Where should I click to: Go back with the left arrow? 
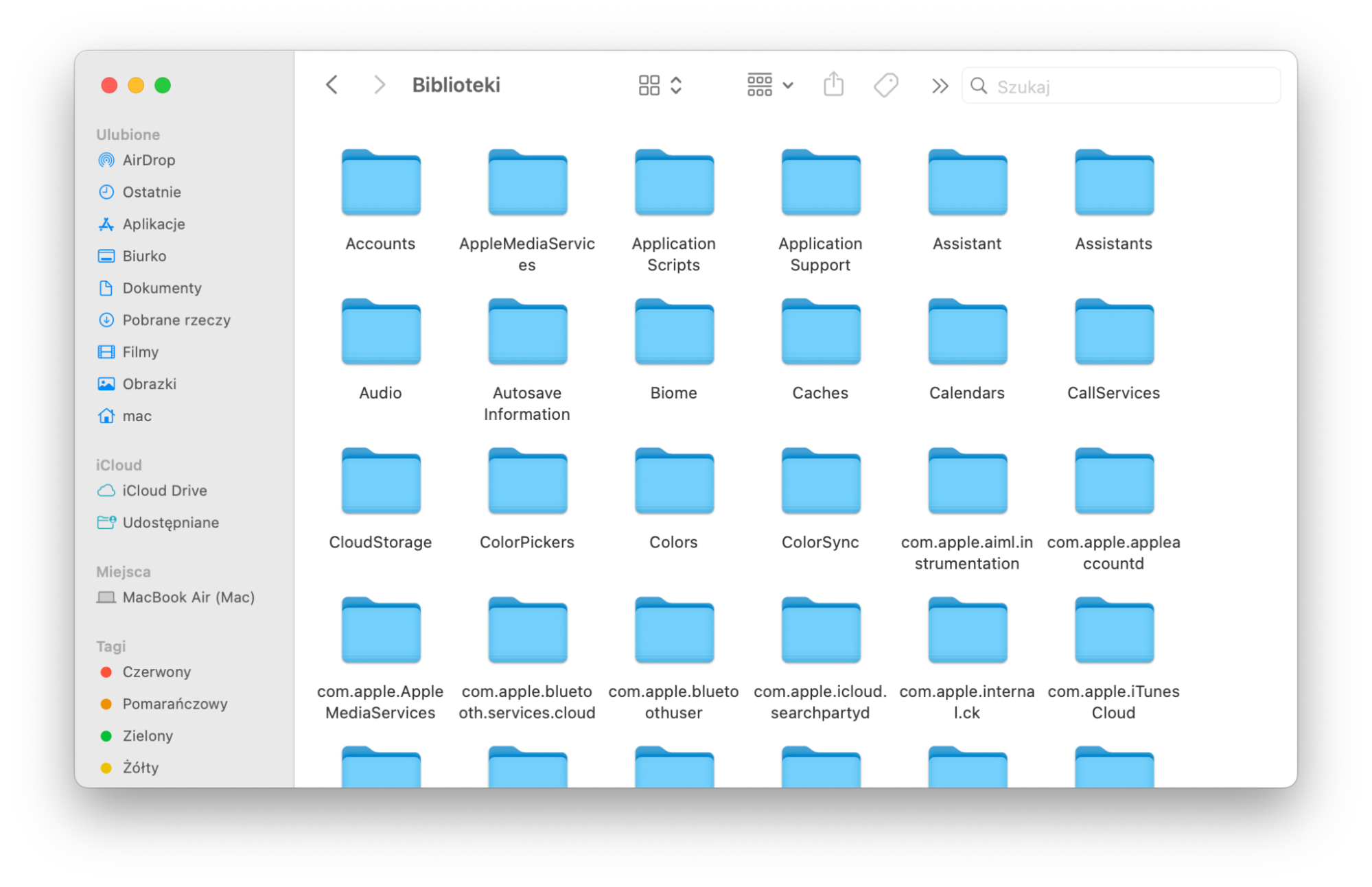[x=332, y=85]
